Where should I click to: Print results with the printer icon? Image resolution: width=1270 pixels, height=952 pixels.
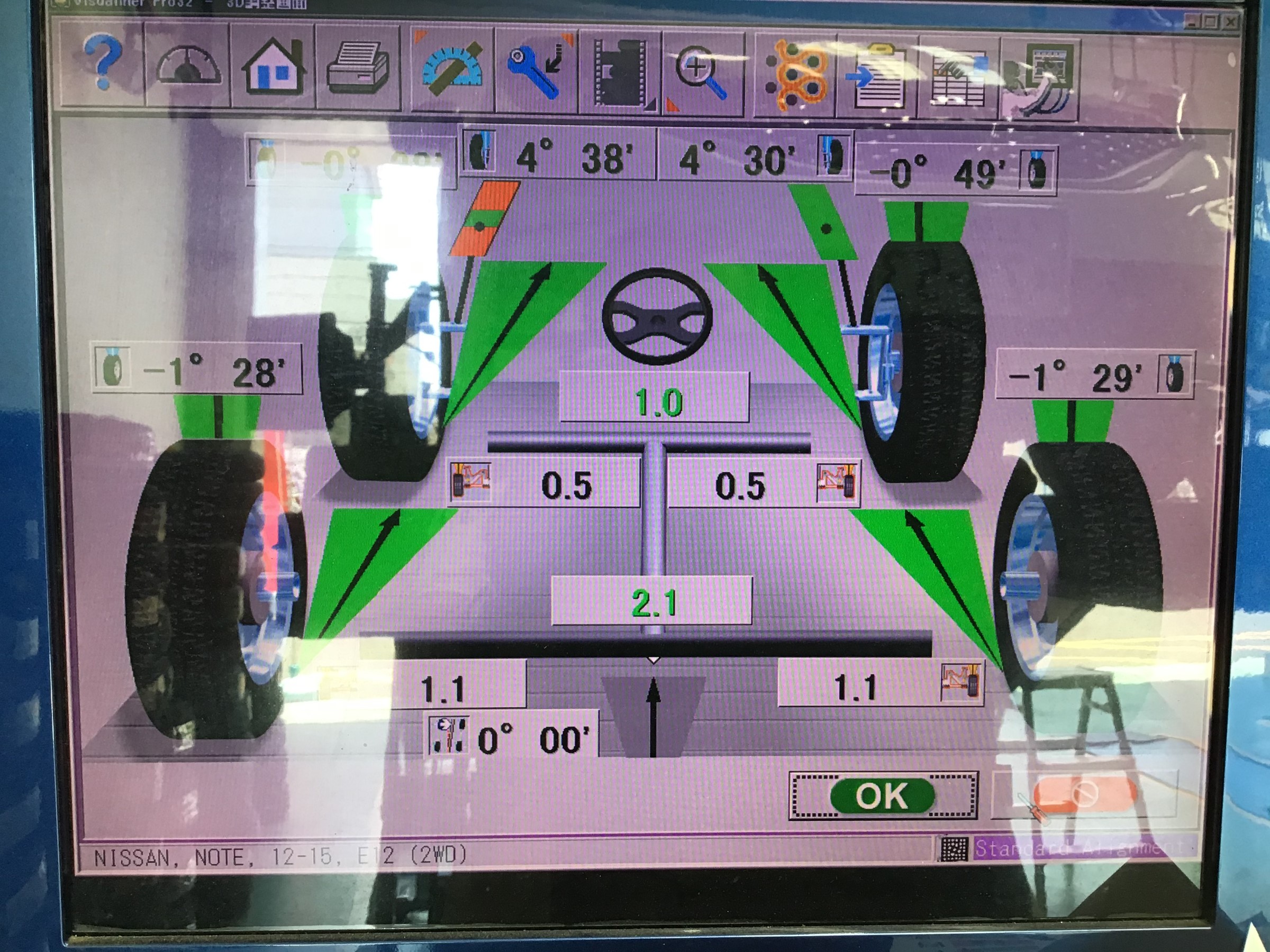[x=358, y=68]
